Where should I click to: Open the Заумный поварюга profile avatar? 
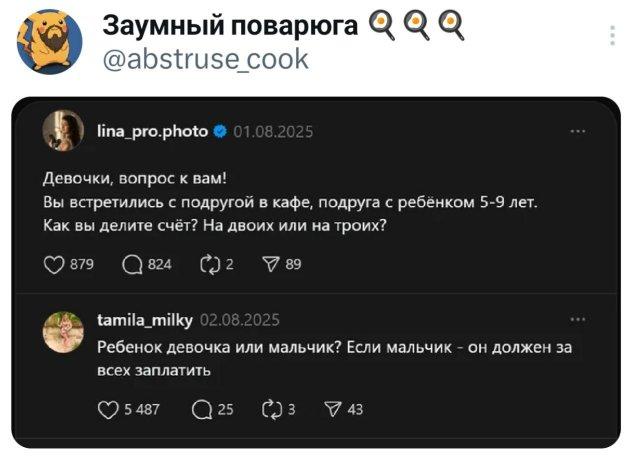pos(47,41)
